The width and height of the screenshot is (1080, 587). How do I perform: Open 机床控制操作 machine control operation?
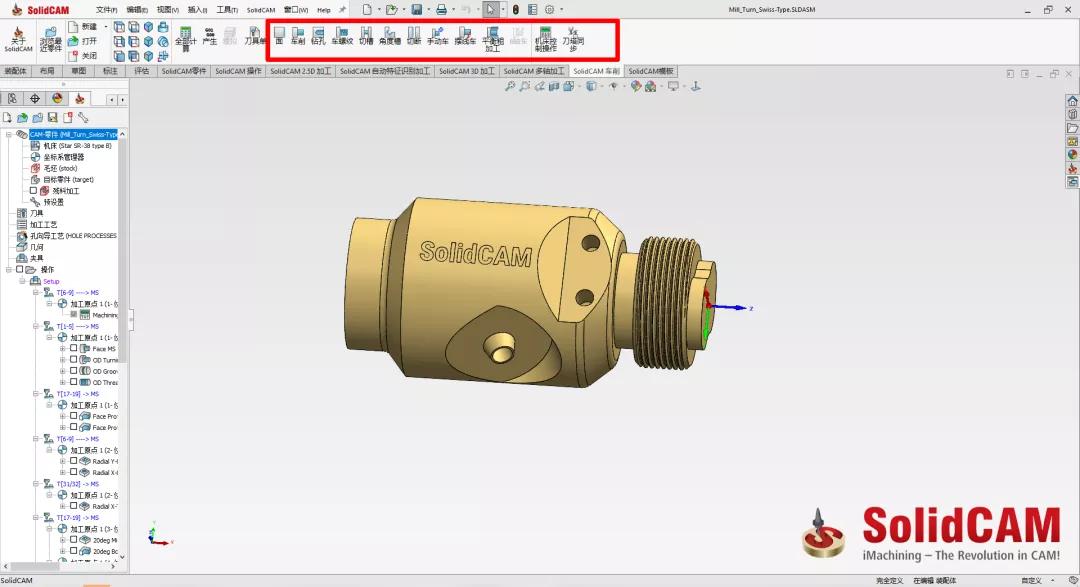(x=546, y=39)
